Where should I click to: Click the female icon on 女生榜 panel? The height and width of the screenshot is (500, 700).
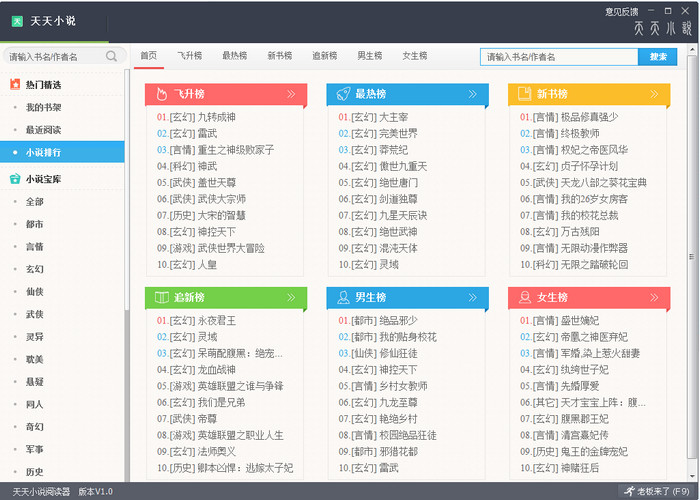pyautogui.click(x=523, y=297)
